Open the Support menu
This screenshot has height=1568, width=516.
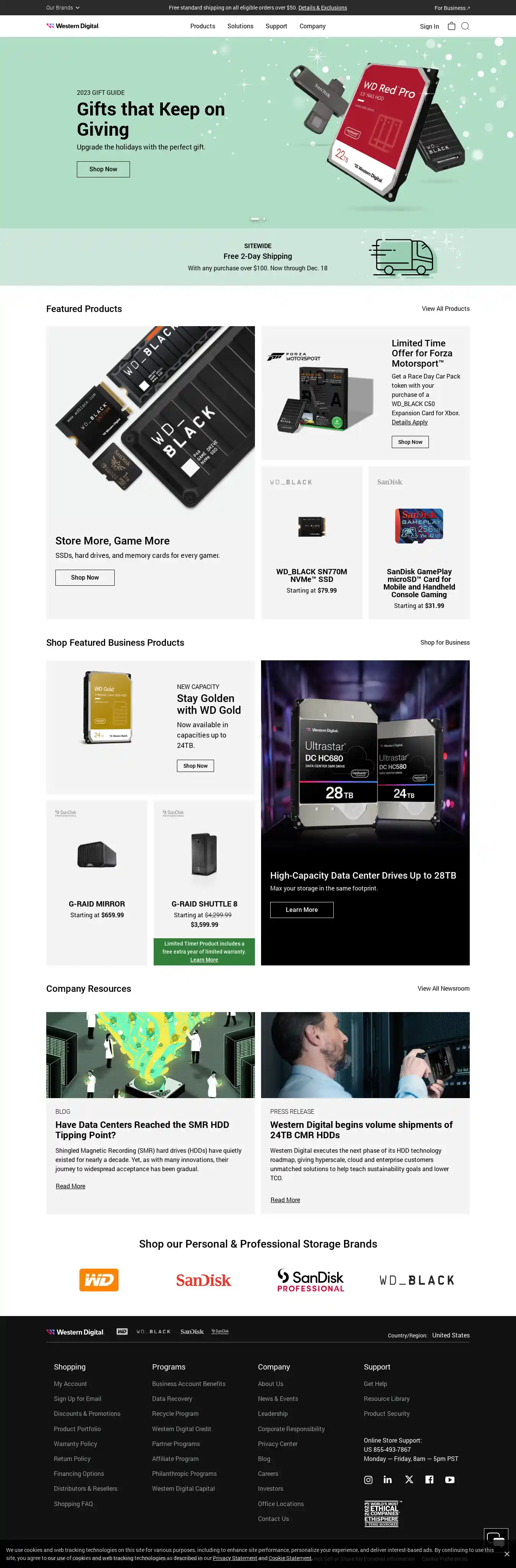pyautogui.click(x=276, y=26)
